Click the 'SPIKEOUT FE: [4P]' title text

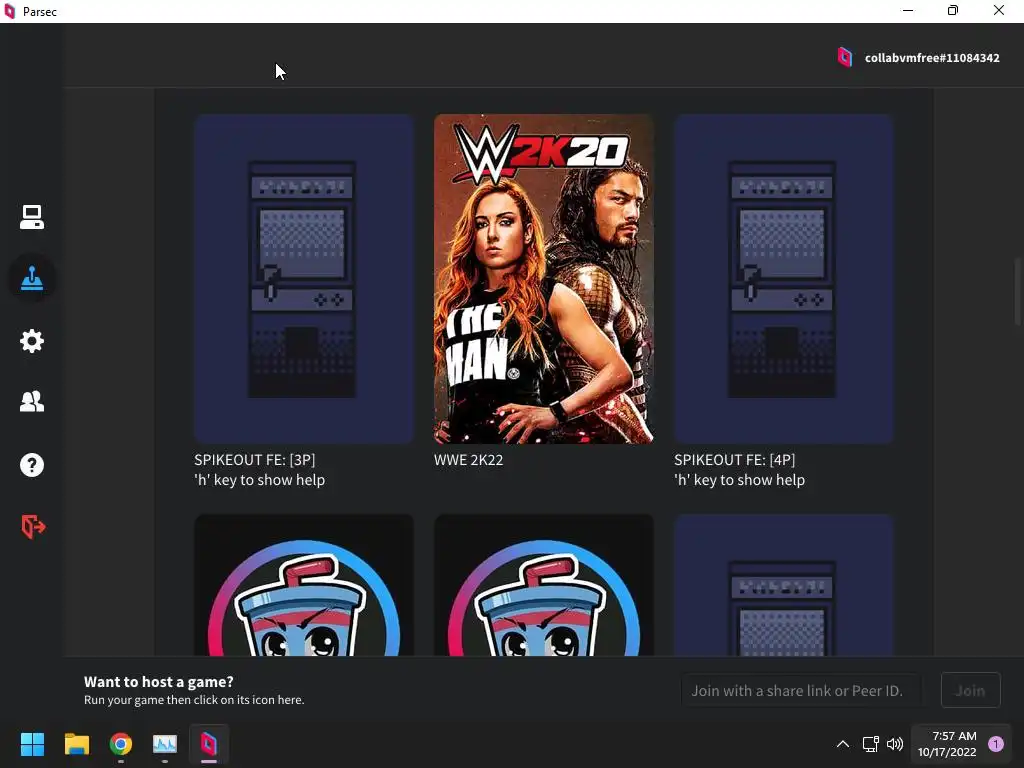735,460
